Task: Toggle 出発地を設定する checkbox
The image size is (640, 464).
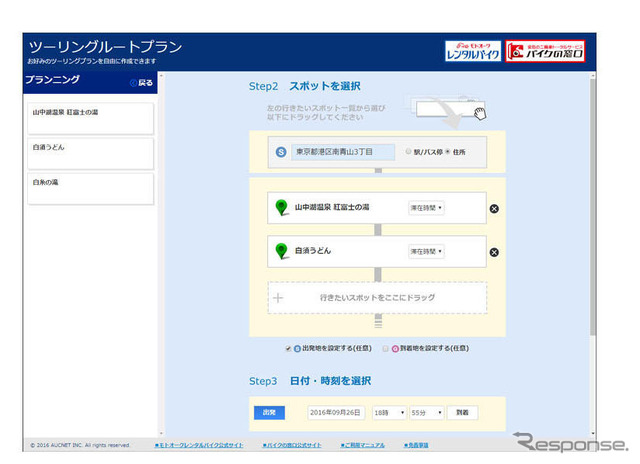Action: coord(288,349)
